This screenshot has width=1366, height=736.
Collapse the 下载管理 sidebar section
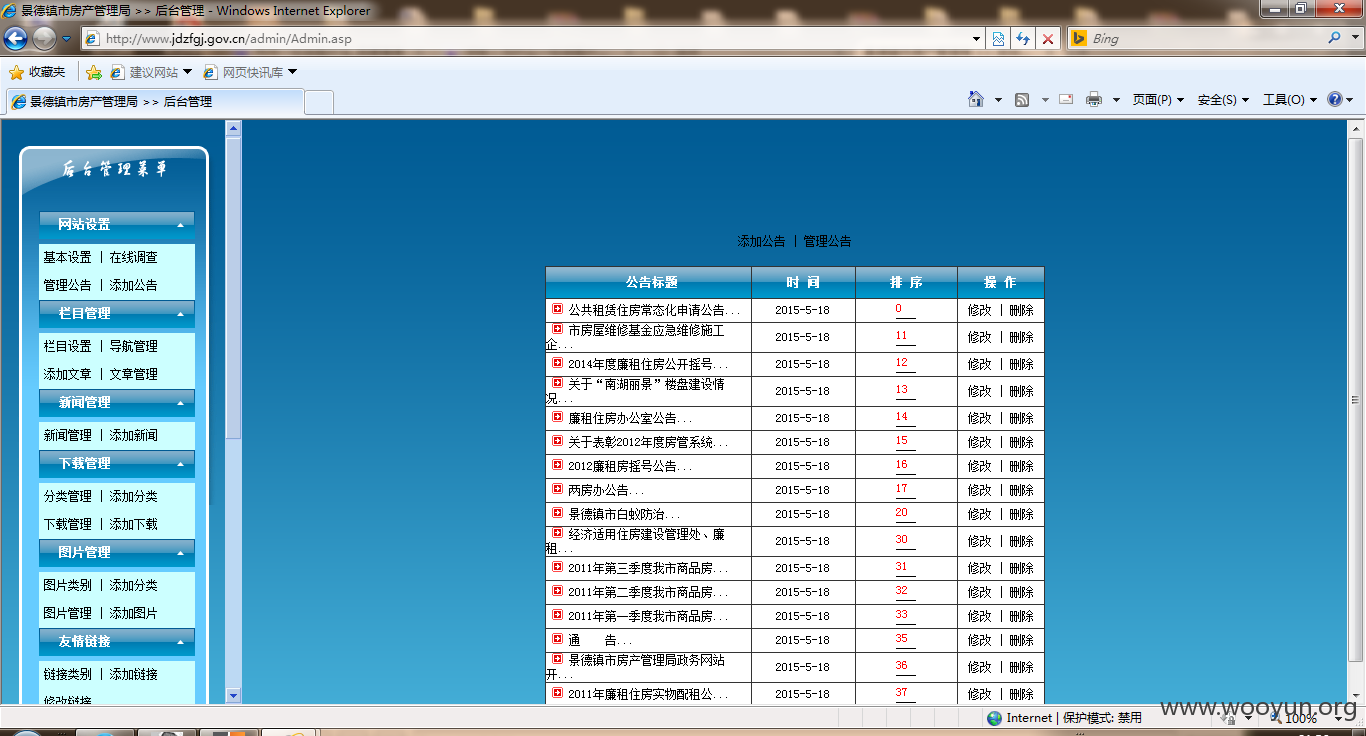coord(117,463)
